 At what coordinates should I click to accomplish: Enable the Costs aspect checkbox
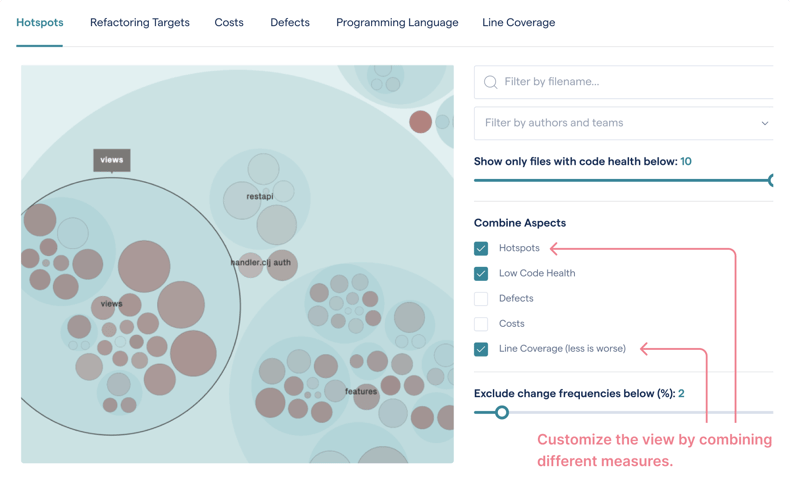point(481,324)
